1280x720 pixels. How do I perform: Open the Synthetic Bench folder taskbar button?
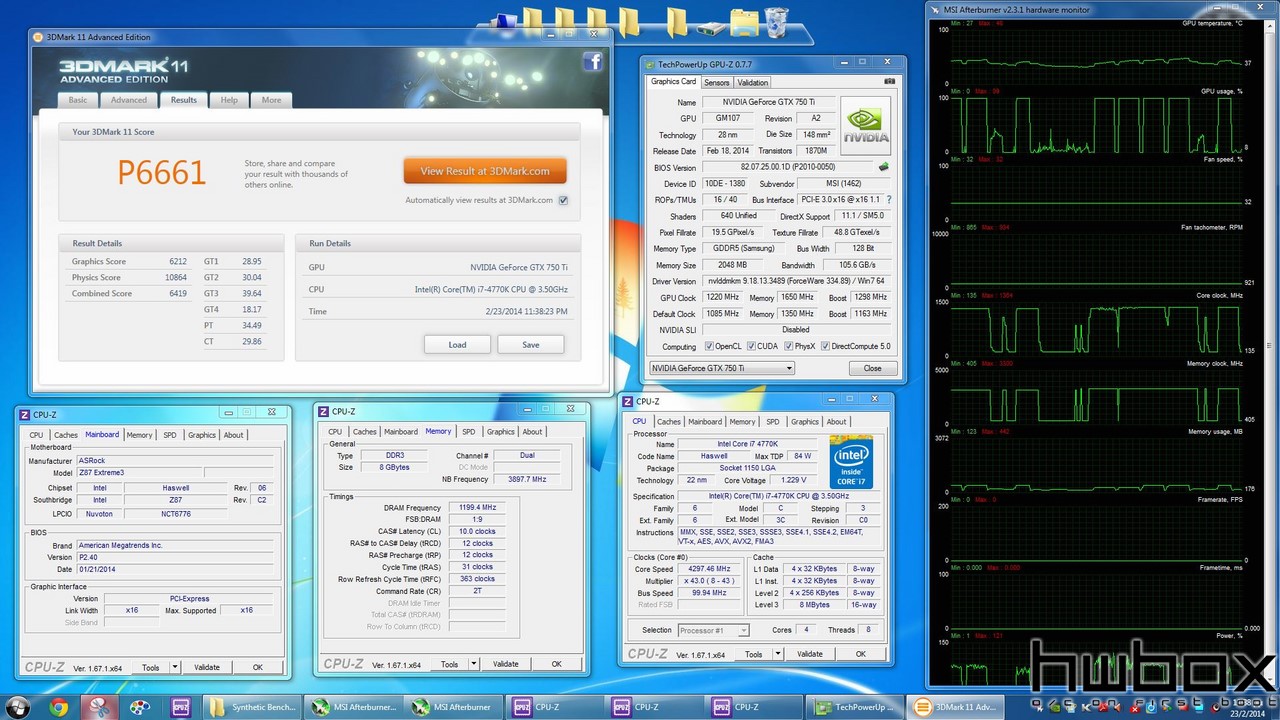point(253,708)
